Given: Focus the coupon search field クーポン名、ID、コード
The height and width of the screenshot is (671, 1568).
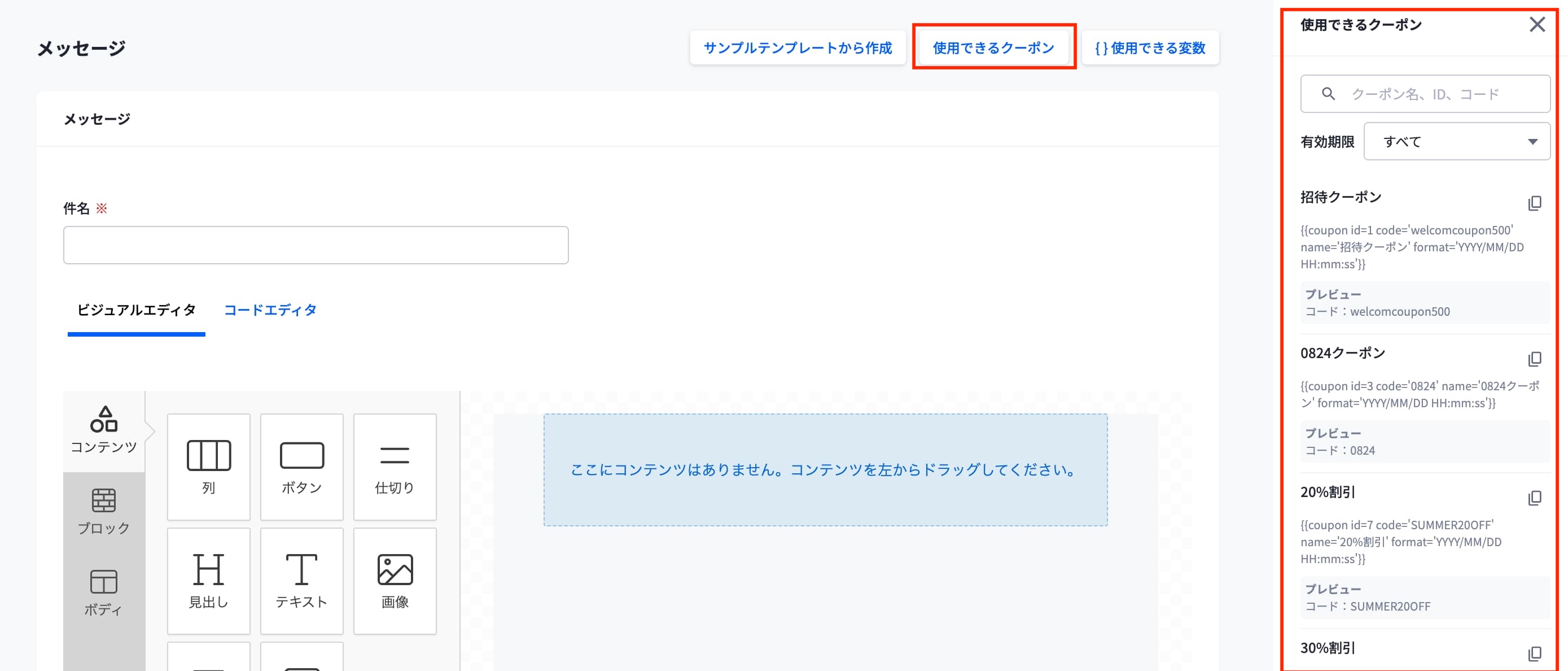Looking at the screenshot, I should click(1425, 94).
